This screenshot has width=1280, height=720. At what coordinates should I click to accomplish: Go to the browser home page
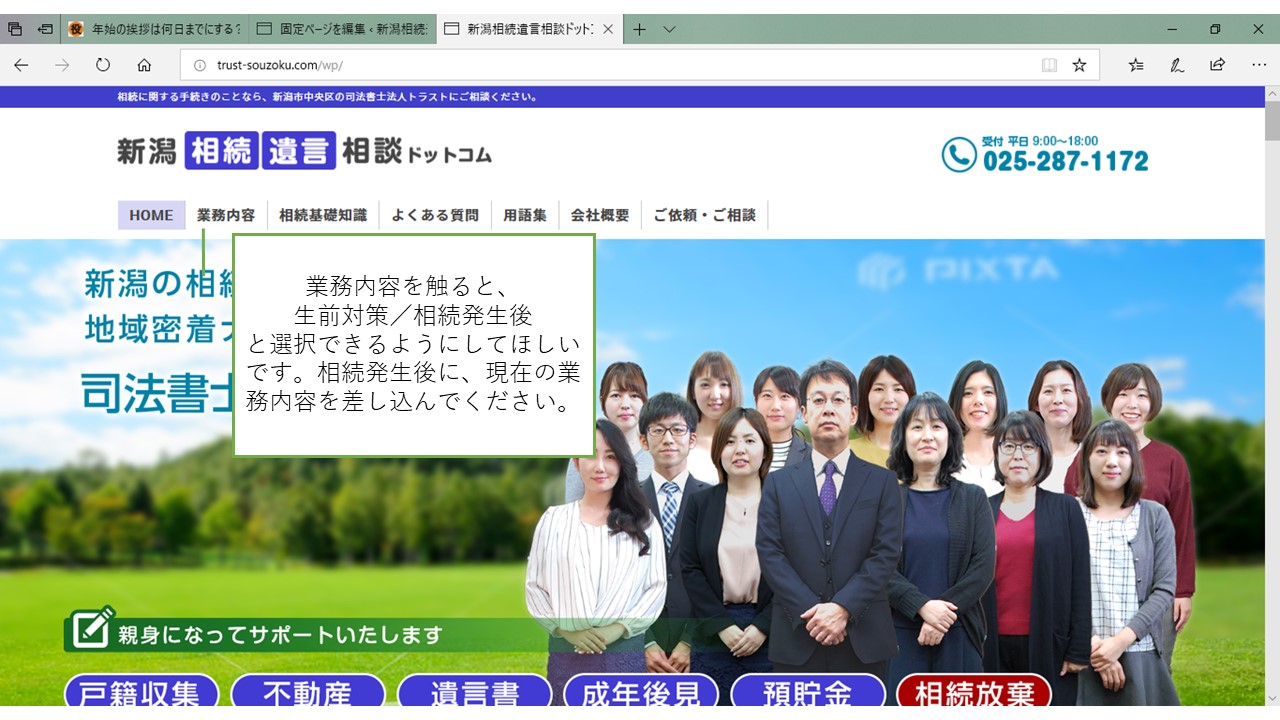pos(144,65)
